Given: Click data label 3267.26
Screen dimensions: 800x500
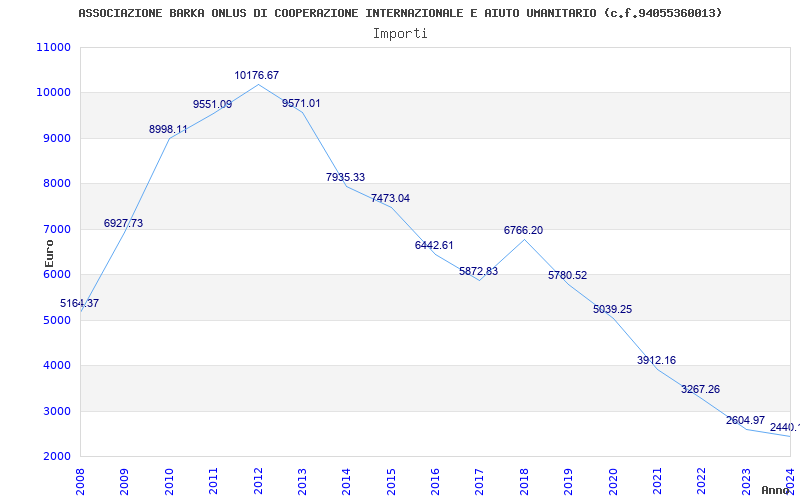Looking at the screenshot, I should click(x=701, y=390).
